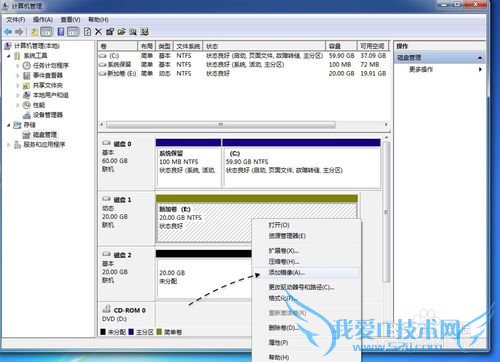The height and width of the screenshot is (362, 500).
Task: Click the Properties icon beside the X
Action: click(x=110, y=32)
